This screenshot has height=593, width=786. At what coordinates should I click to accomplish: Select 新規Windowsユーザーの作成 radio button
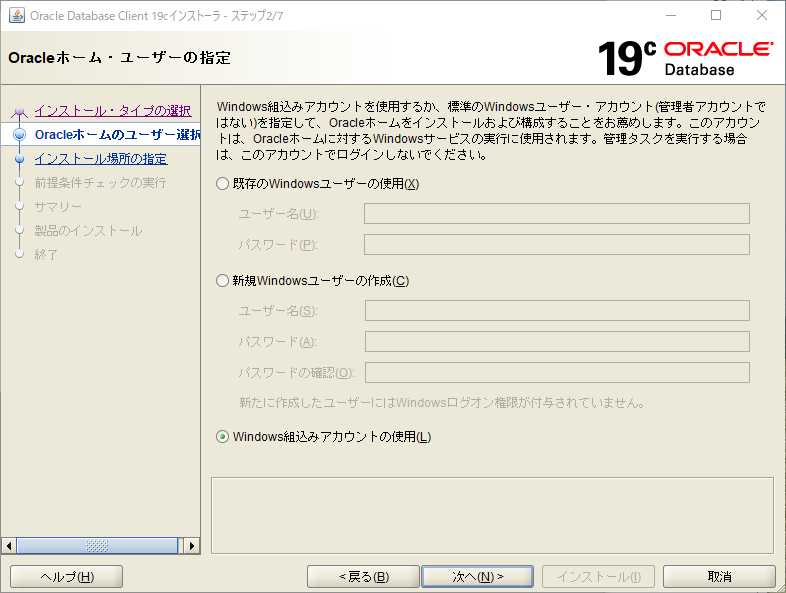point(223,281)
